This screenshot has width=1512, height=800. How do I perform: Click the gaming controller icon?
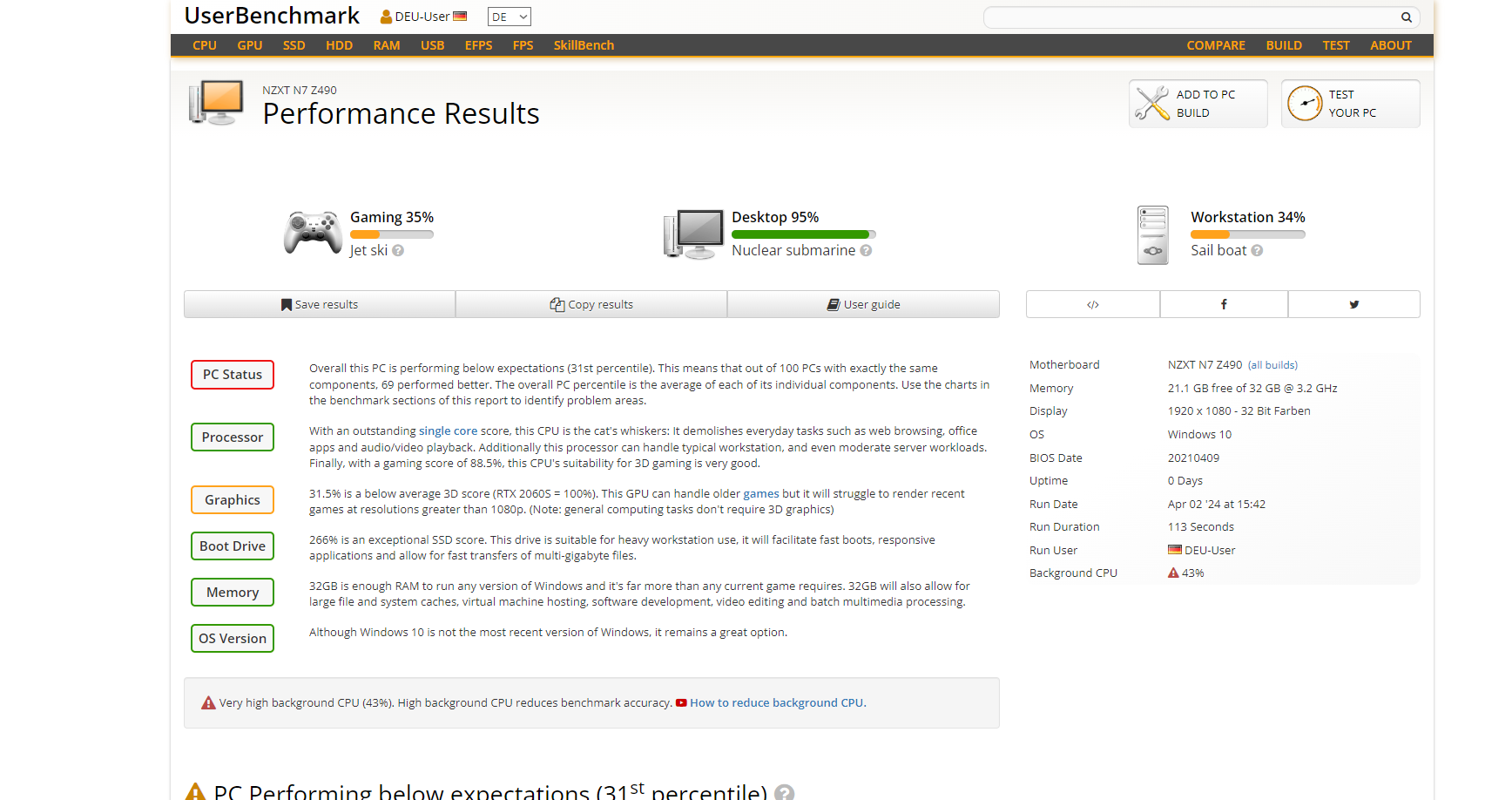click(x=313, y=233)
